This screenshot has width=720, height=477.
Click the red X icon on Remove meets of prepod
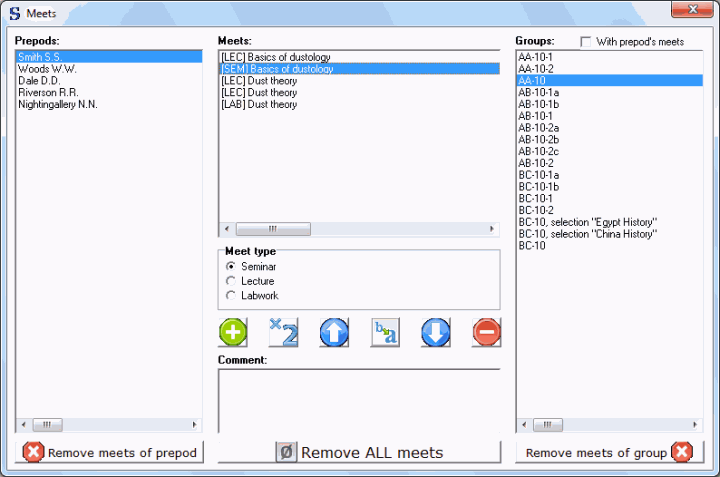pos(34,452)
